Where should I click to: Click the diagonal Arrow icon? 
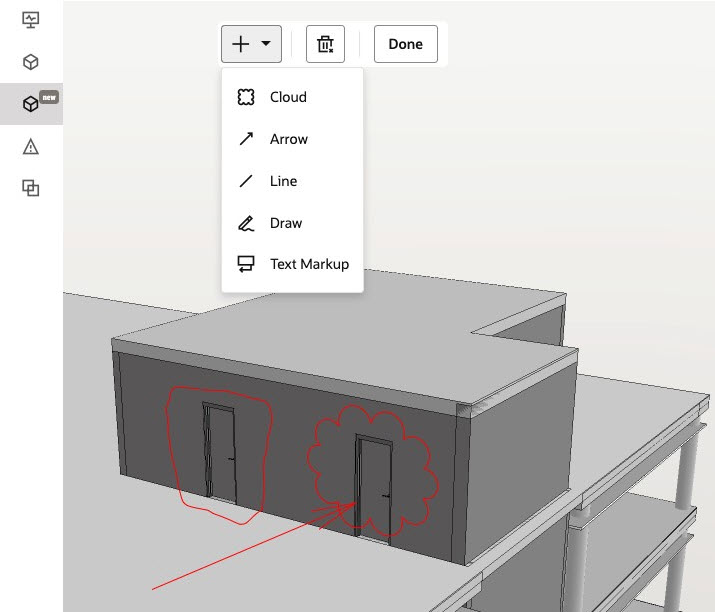coord(246,139)
